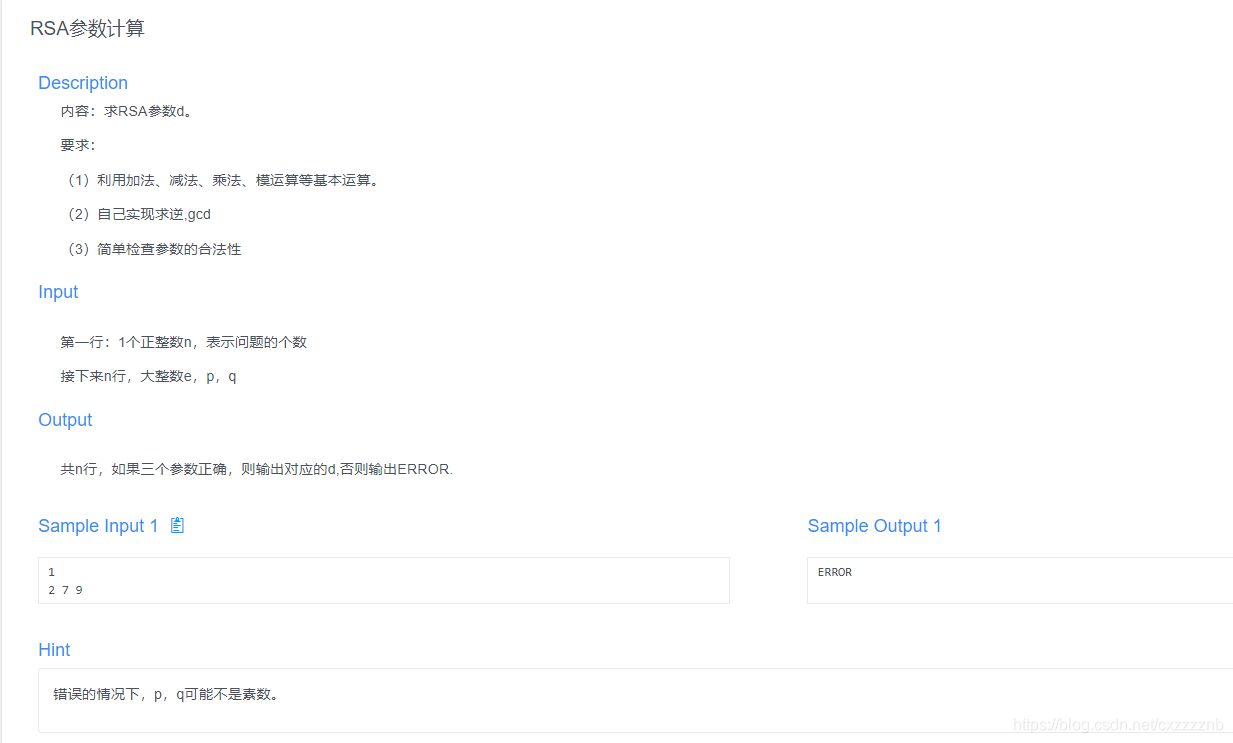Click the 第一行 input format description

(x=184, y=341)
